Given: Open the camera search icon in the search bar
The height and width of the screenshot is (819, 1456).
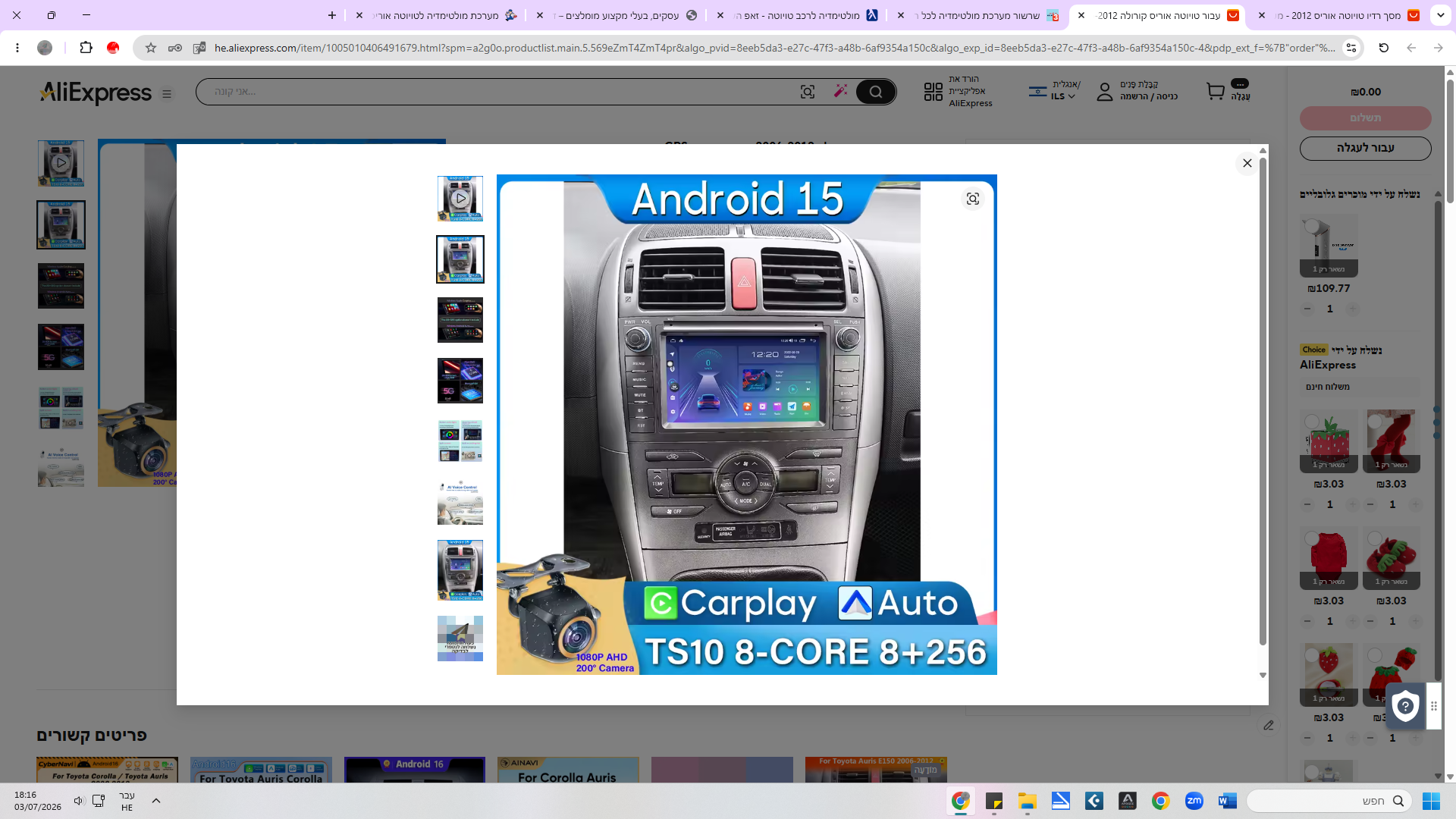Looking at the screenshot, I should pyautogui.click(x=808, y=92).
